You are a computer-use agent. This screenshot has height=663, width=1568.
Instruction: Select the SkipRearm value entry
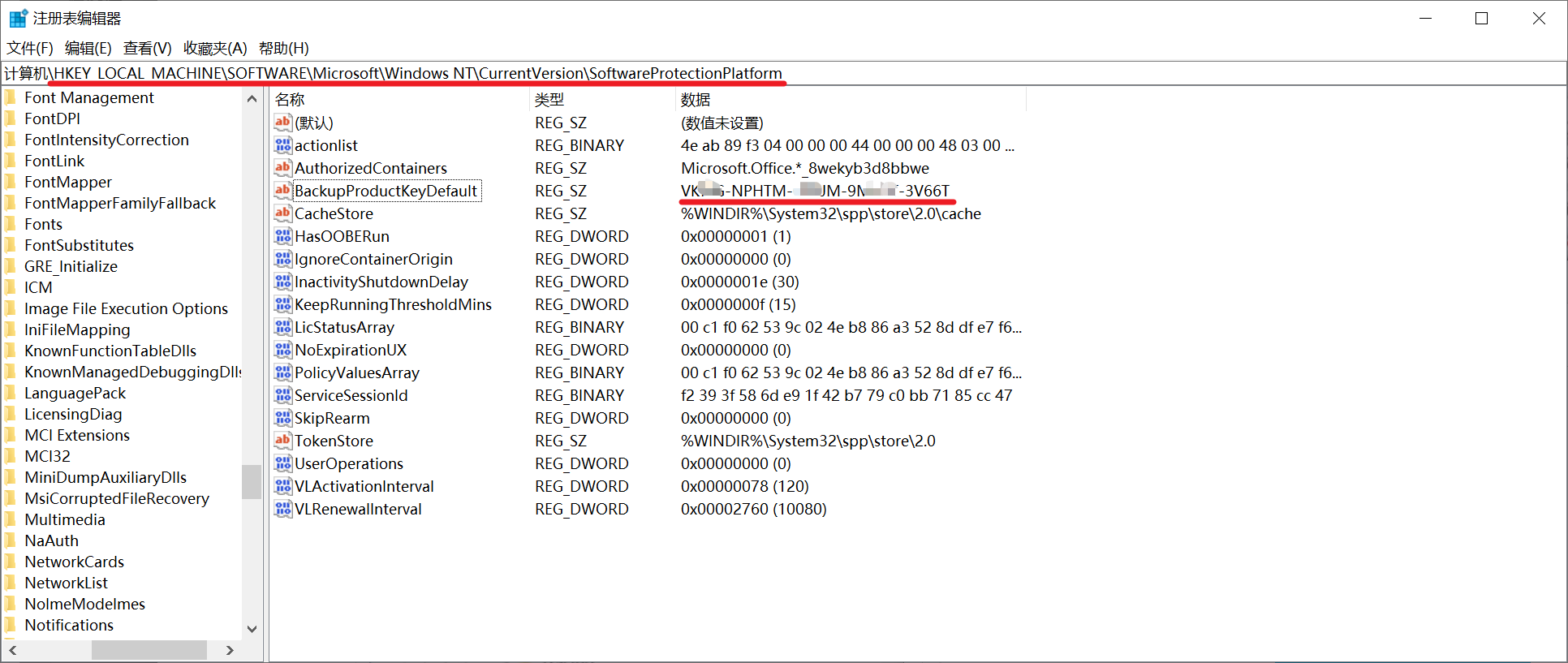click(332, 418)
